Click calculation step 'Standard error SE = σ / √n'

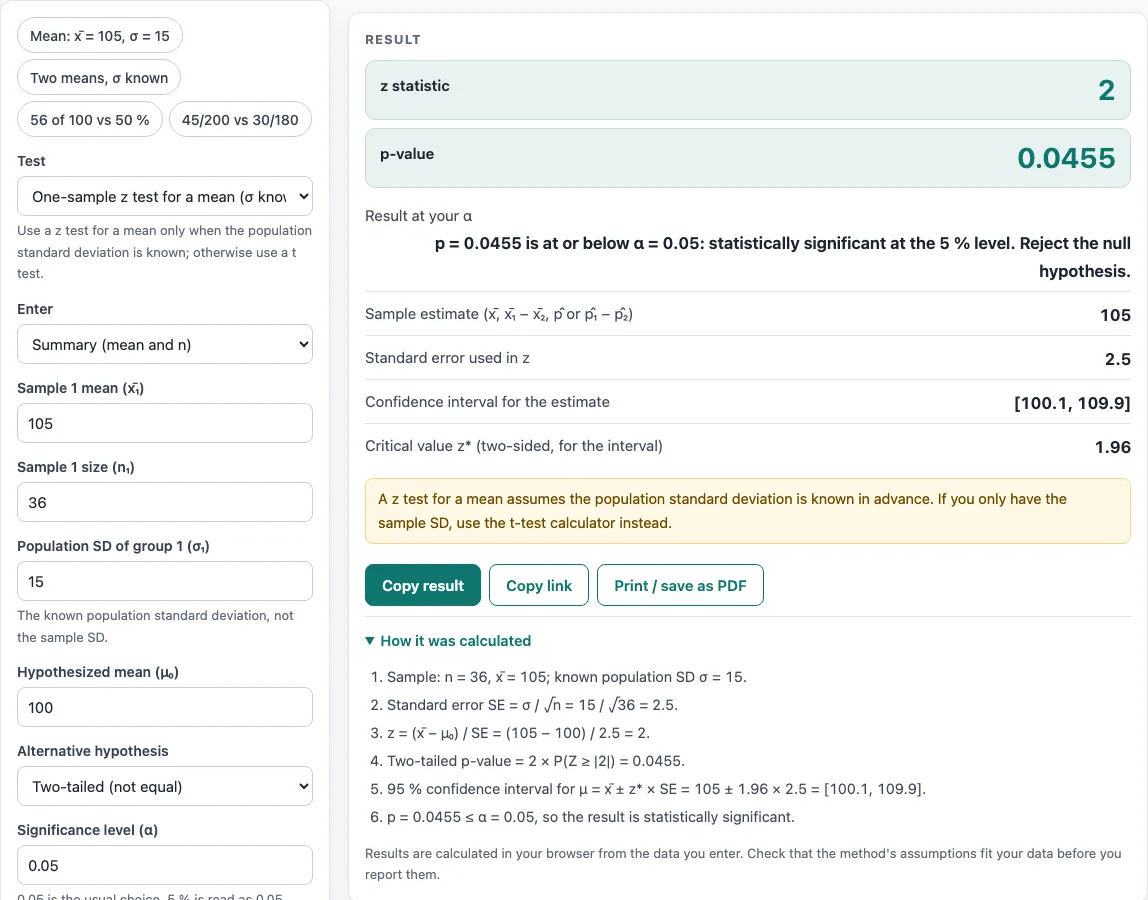coord(532,705)
